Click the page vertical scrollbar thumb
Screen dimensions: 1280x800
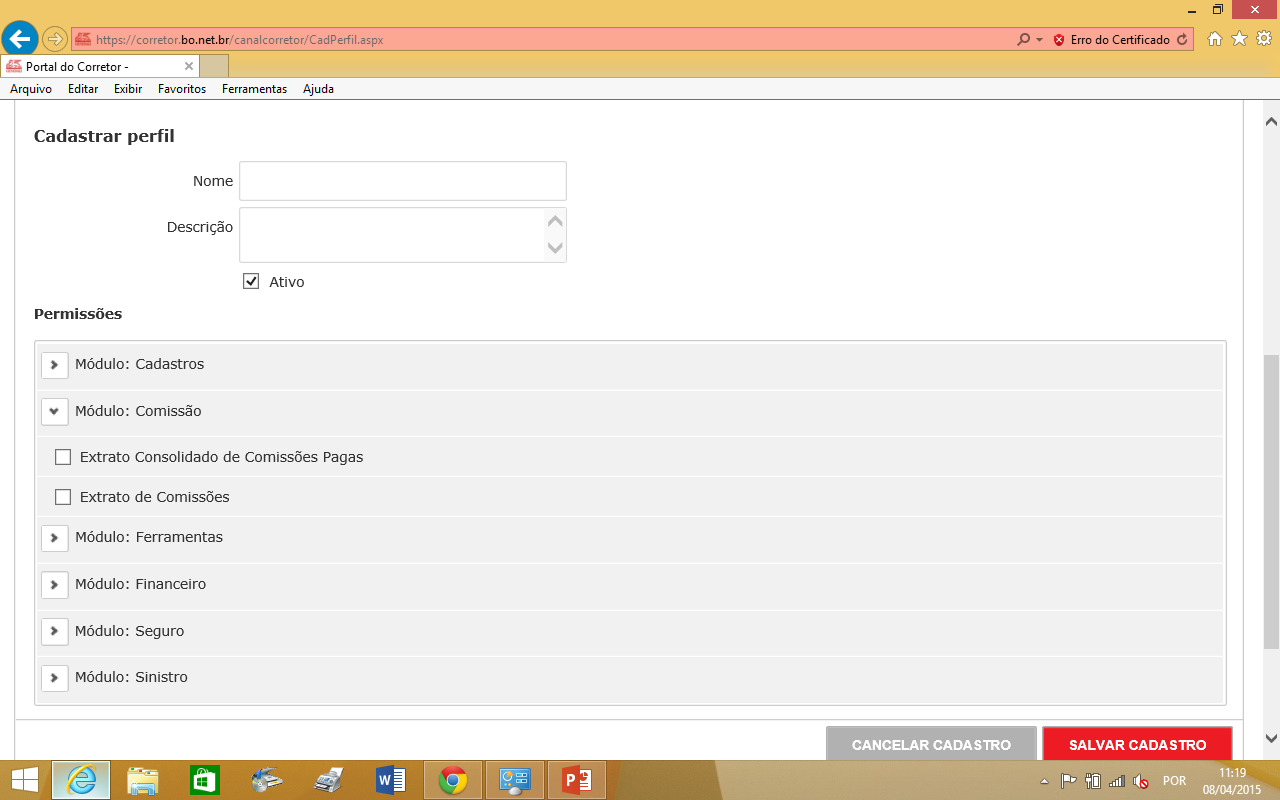coord(1271,501)
